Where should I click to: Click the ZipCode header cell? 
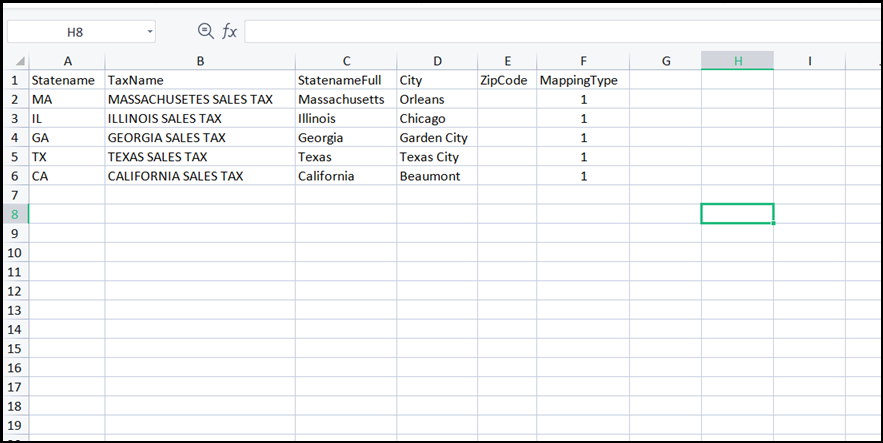(507, 80)
